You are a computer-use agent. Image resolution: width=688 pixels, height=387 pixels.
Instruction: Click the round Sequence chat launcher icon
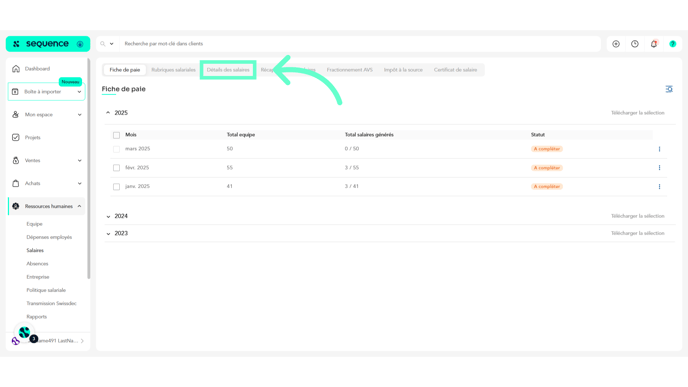(25, 333)
